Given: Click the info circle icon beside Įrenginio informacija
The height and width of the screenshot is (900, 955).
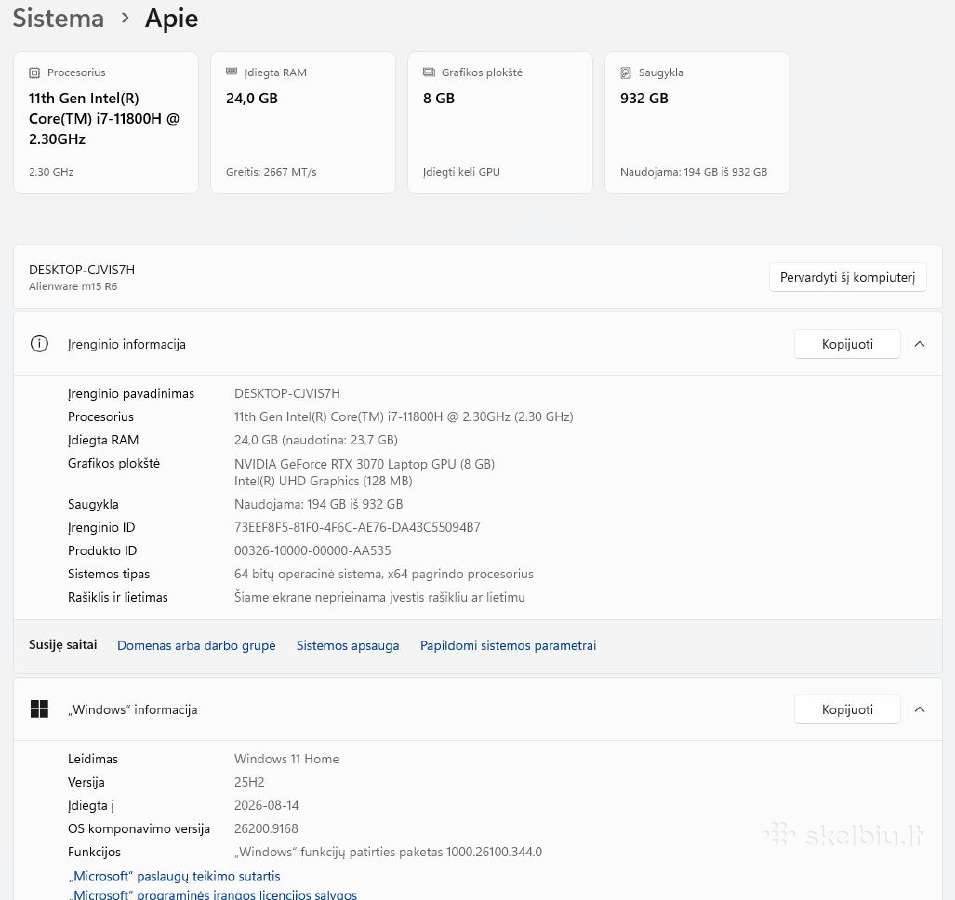Looking at the screenshot, I should tap(39, 344).
